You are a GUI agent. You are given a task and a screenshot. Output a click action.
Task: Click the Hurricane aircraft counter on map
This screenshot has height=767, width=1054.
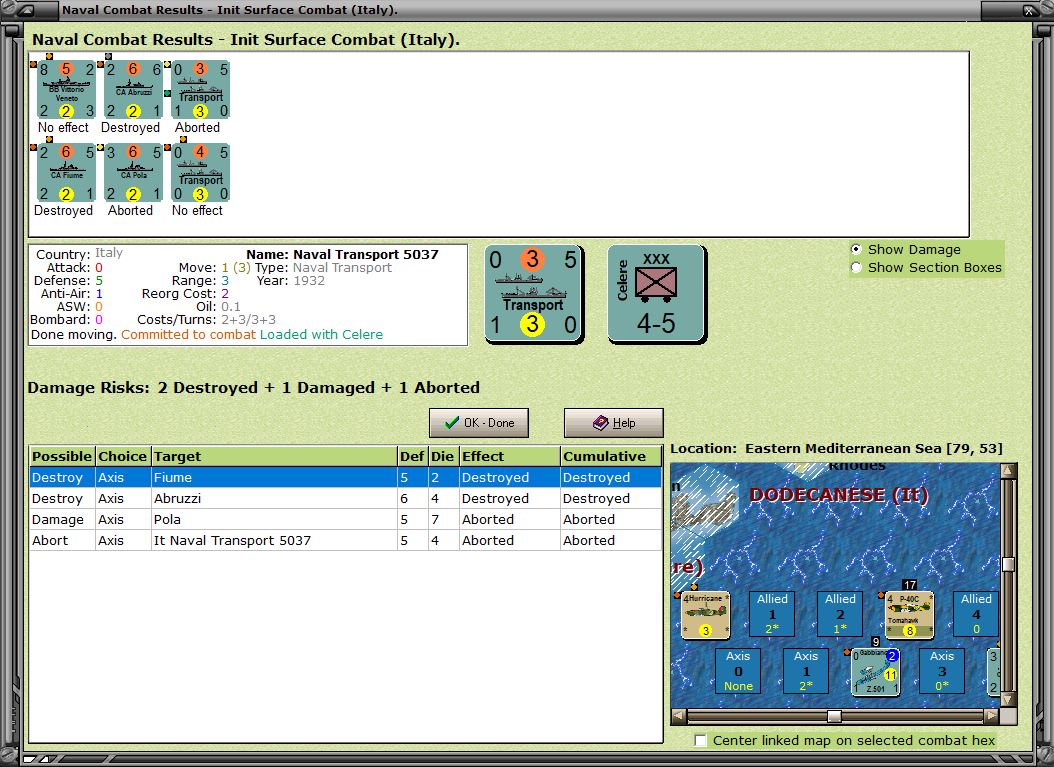point(705,614)
